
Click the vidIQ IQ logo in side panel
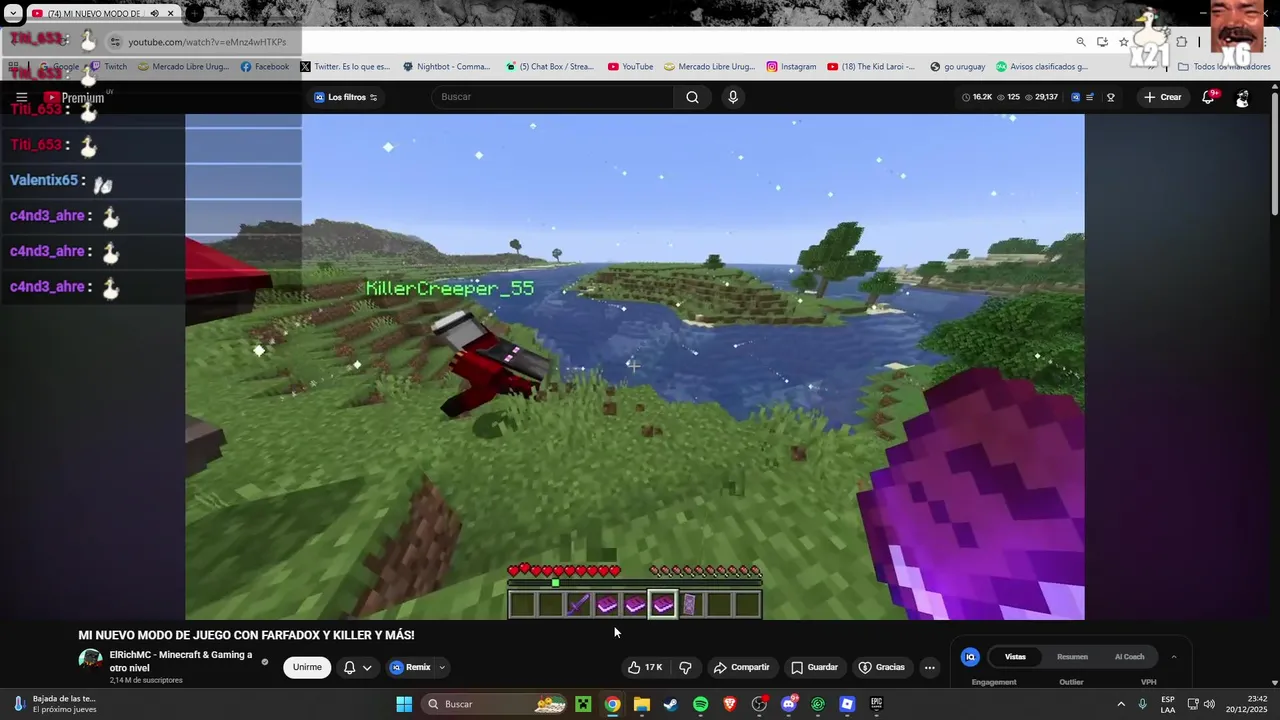tap(969, 657)
